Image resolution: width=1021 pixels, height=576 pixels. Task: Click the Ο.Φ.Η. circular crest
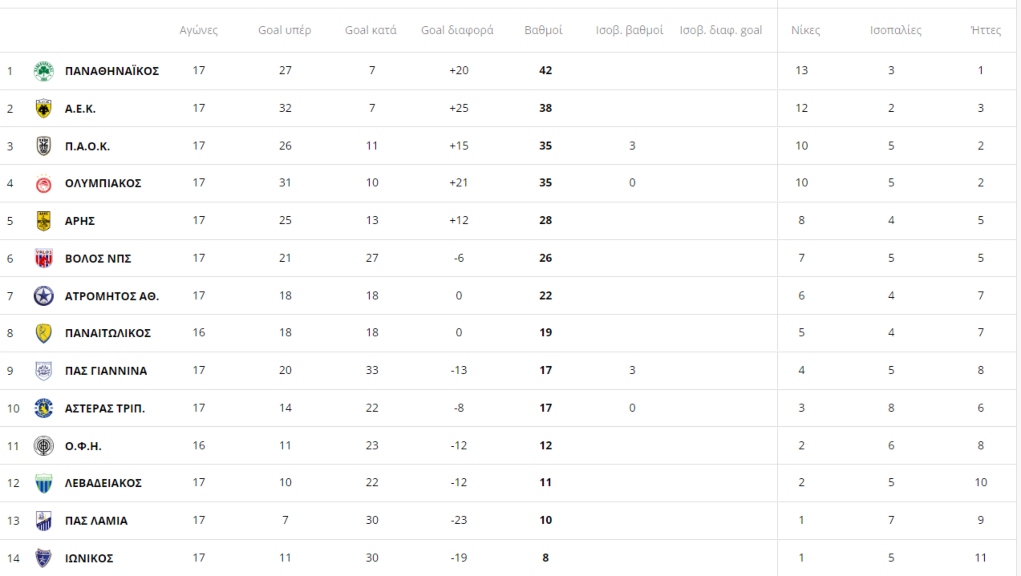point(44,446)
